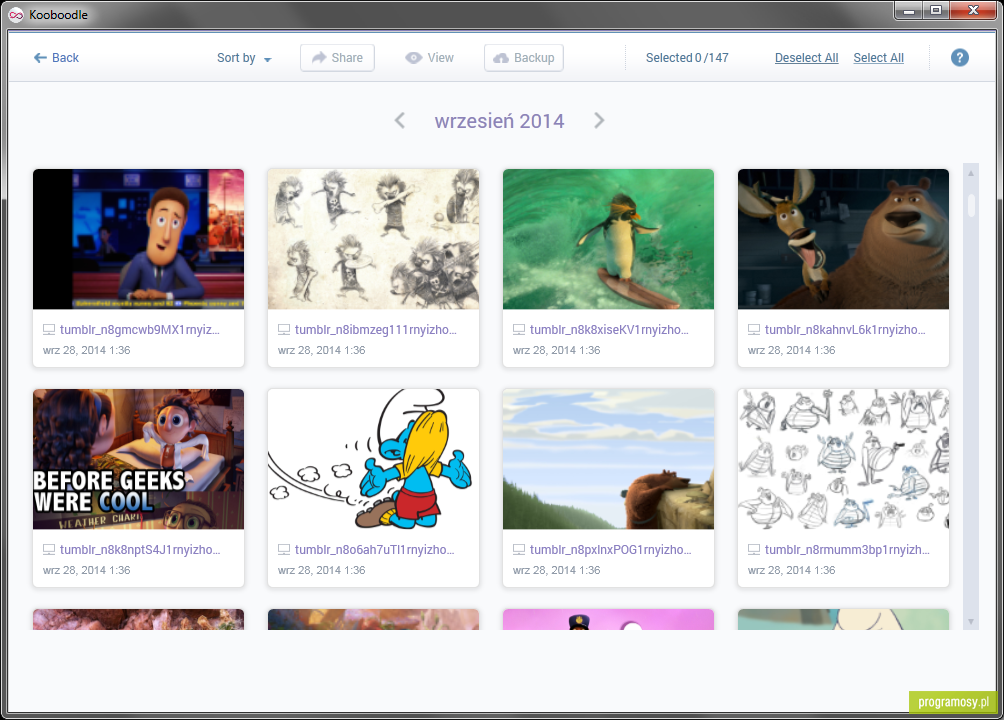Click device icon beside tumblr_n8rmumm3bp1rnyizh

point(754,550)
